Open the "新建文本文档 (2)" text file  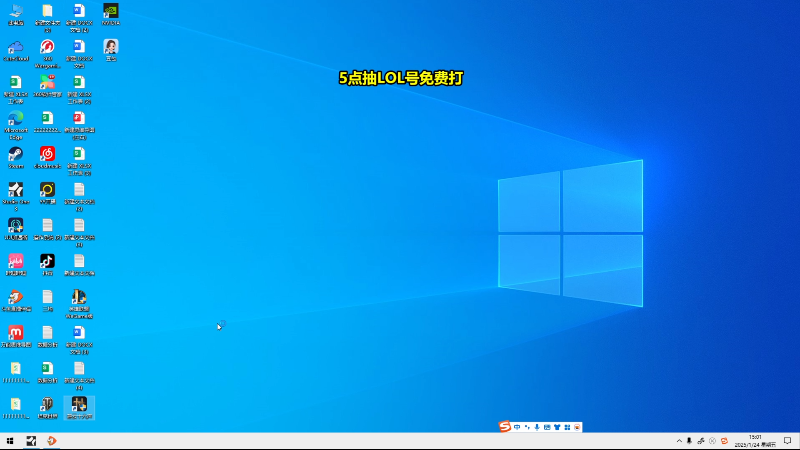click(x=79, y=196)
